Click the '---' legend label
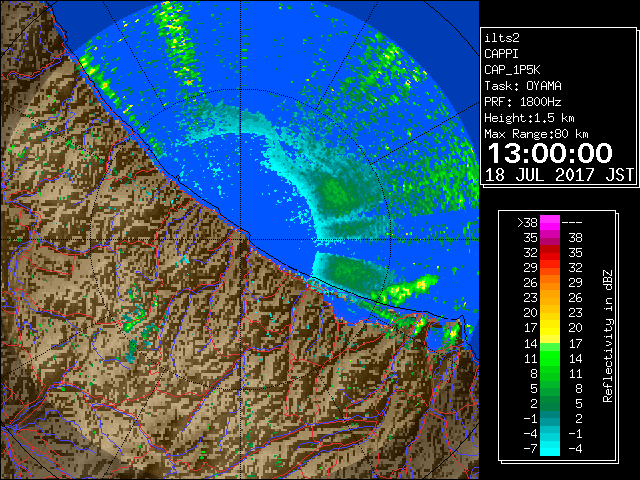 pyautogui.click(x=572, y=223)
